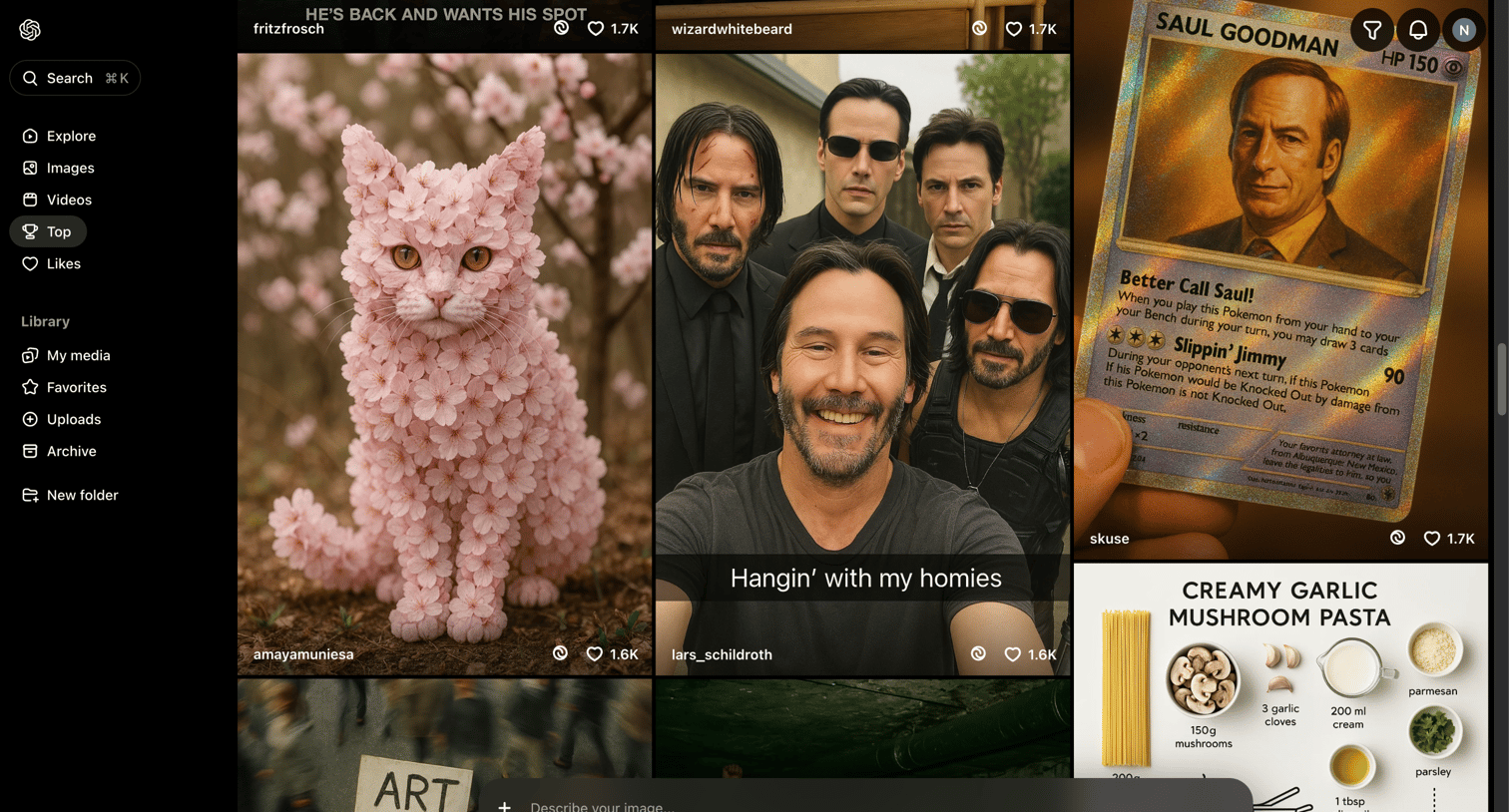Click the plus attach icon in prompt bar
The image size is (1509, 812).
pyautogui.click(x=504, y=806)
